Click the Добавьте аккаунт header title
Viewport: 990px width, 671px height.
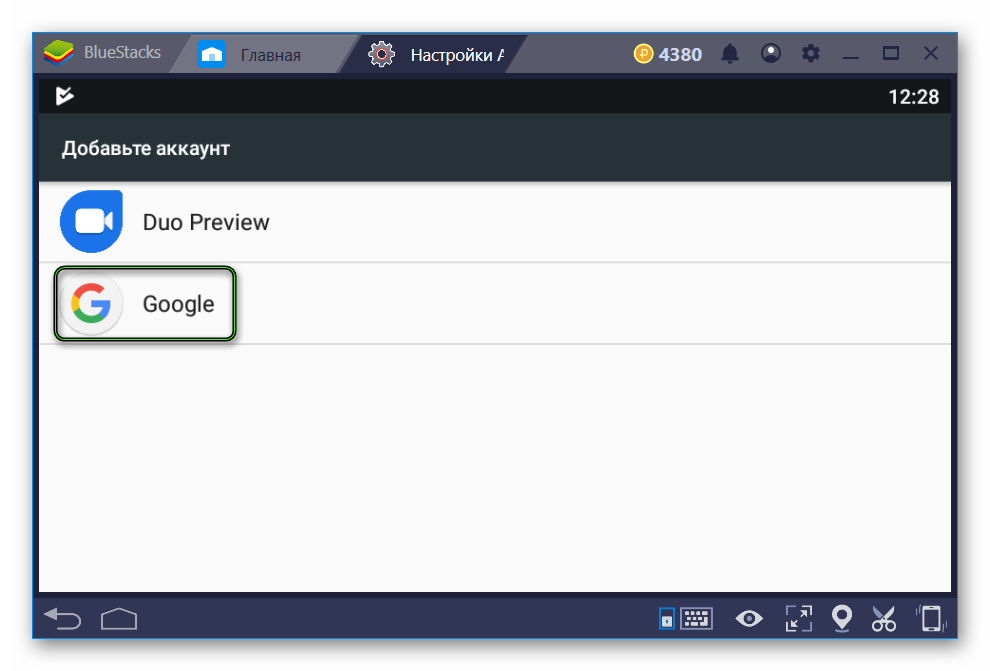(x=146, y=148)
